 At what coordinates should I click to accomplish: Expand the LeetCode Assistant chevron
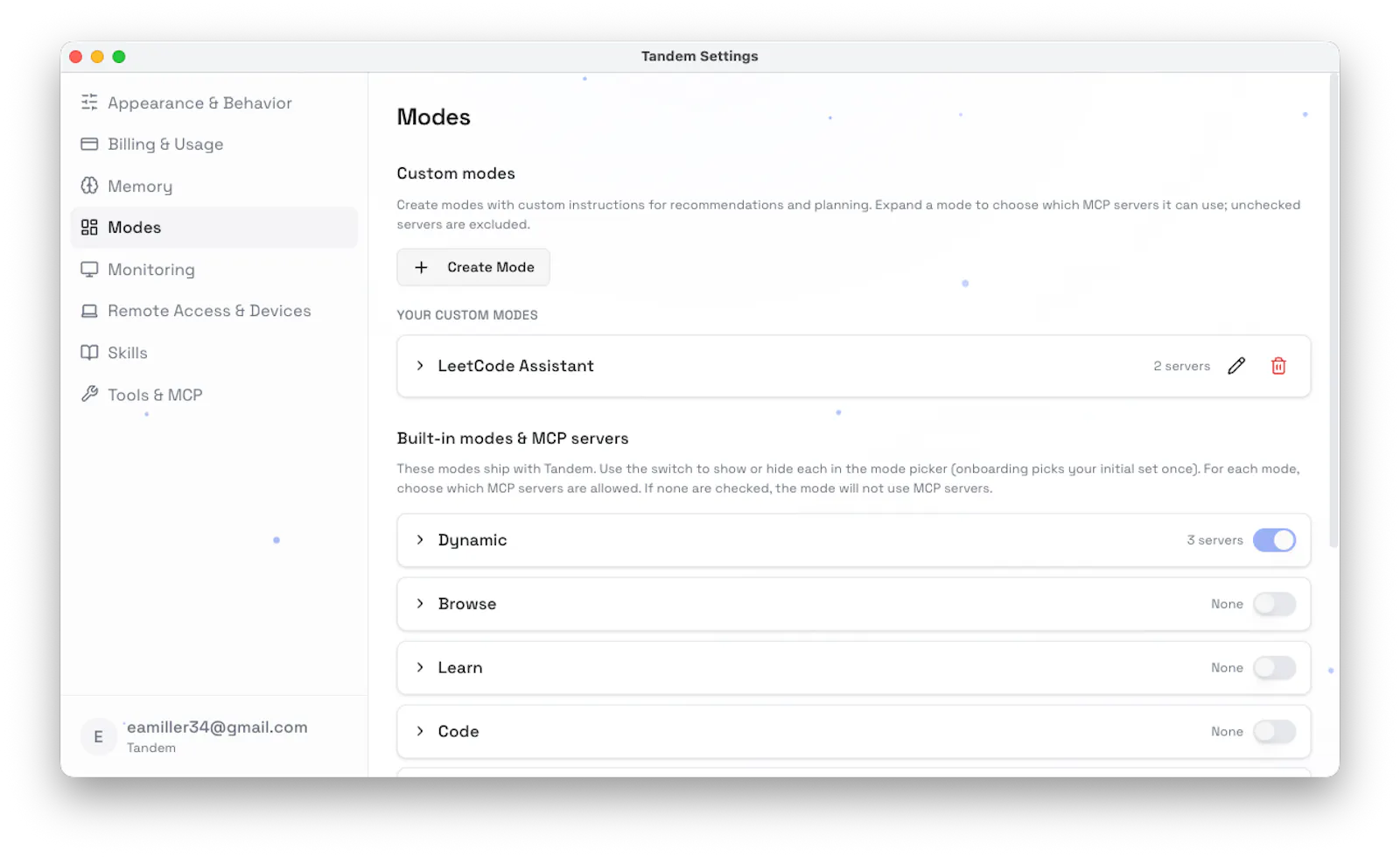(x=420, y=366)
